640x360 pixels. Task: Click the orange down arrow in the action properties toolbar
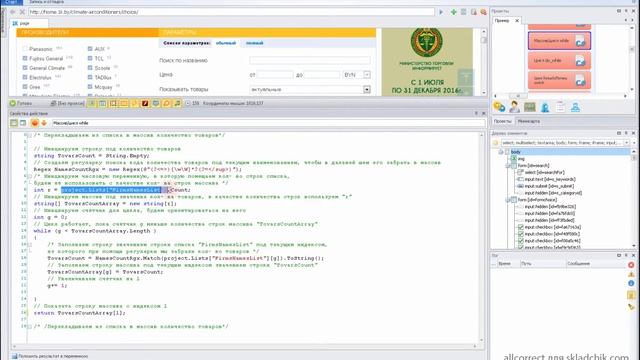point(44,123)
